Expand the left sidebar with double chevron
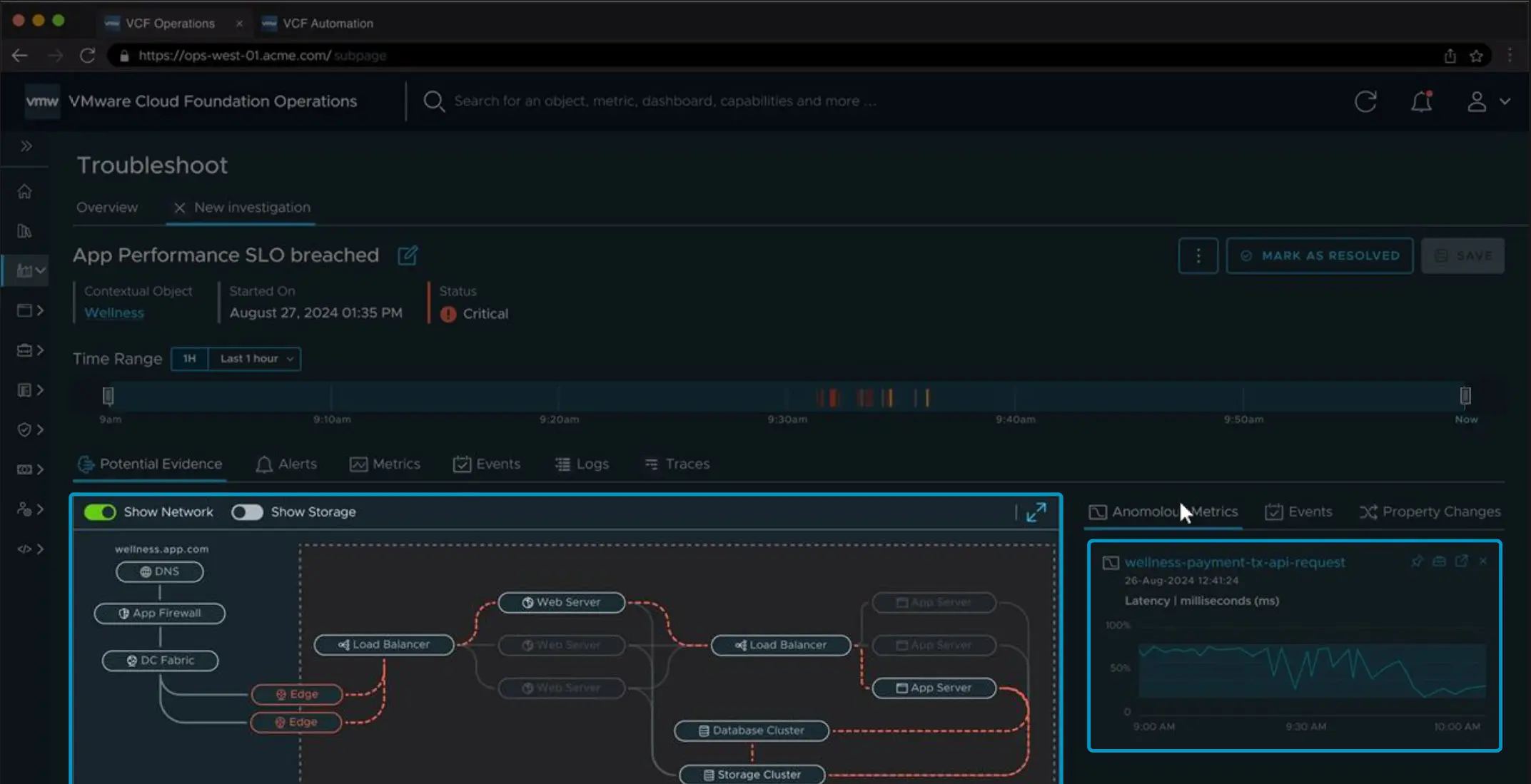Screen dimensions: 1531x784 (26, 146)
